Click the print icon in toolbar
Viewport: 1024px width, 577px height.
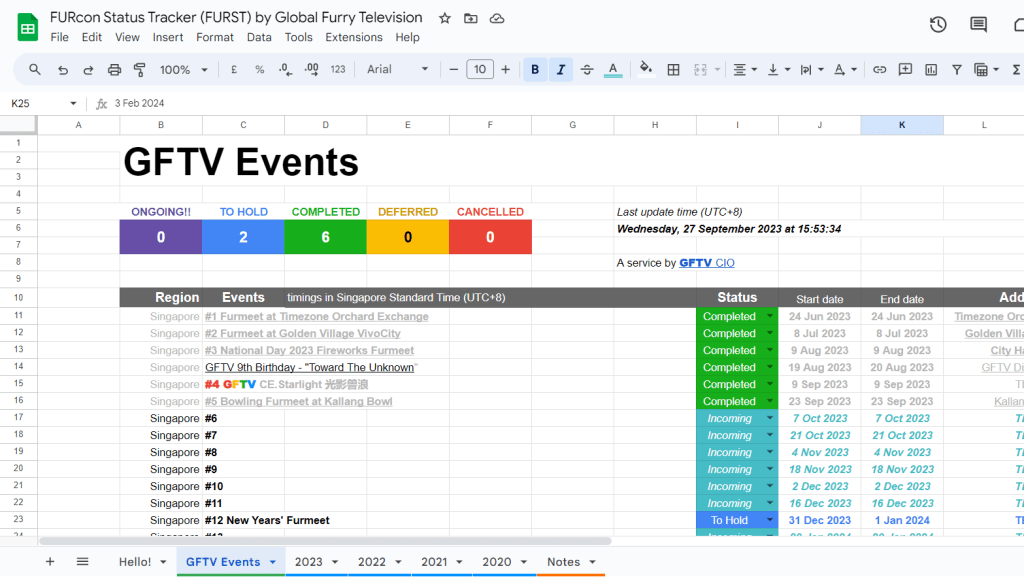[x=114, y=70]
